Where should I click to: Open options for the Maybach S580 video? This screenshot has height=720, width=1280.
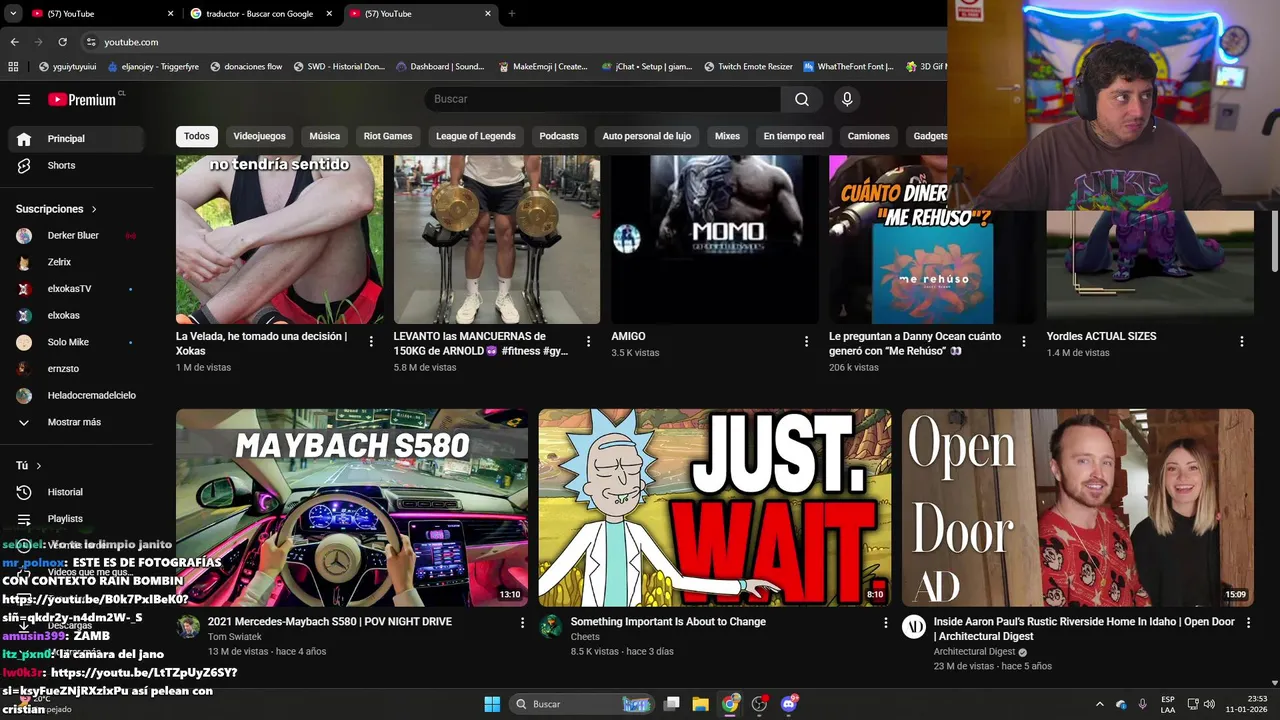click(522, 623)
